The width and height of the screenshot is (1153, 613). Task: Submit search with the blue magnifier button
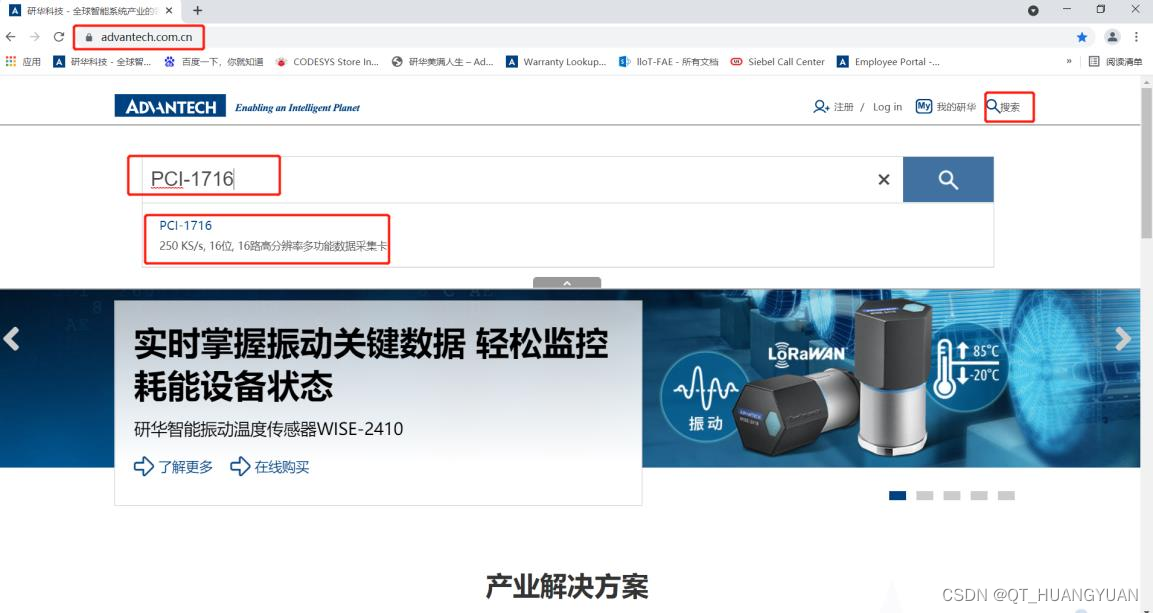[948, 179]
